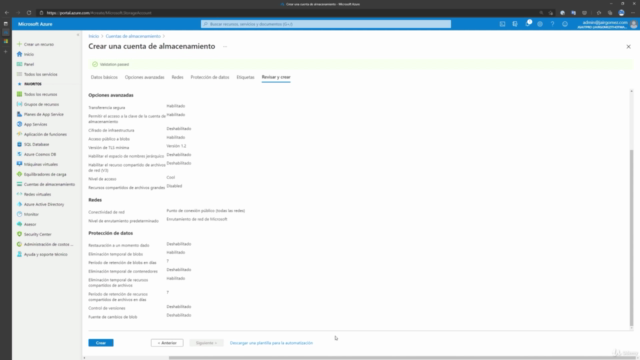
Task: Switch to Opciones avanzadas tab
Action: (144, 77)
